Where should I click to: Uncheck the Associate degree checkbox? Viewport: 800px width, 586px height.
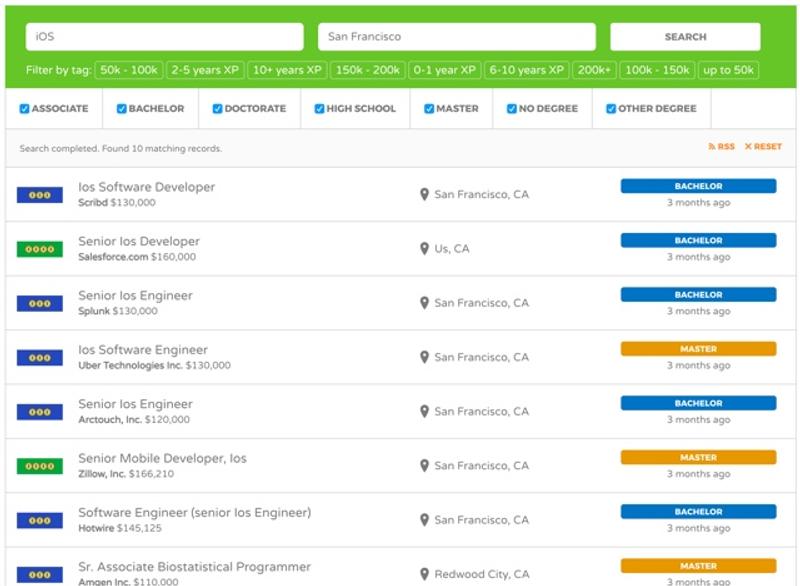tap(25, 109)
